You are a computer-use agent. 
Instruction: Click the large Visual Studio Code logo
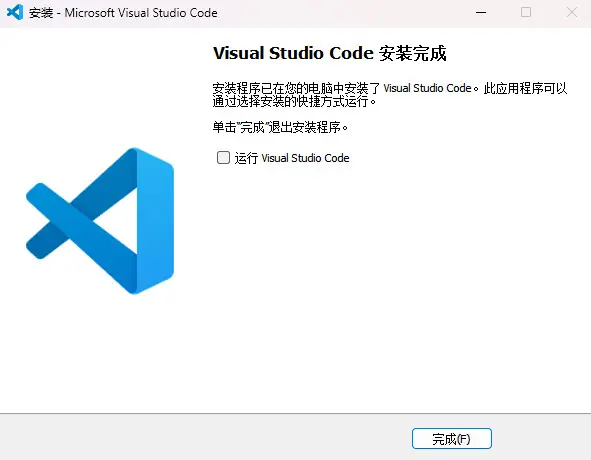[x=100, y=221]
